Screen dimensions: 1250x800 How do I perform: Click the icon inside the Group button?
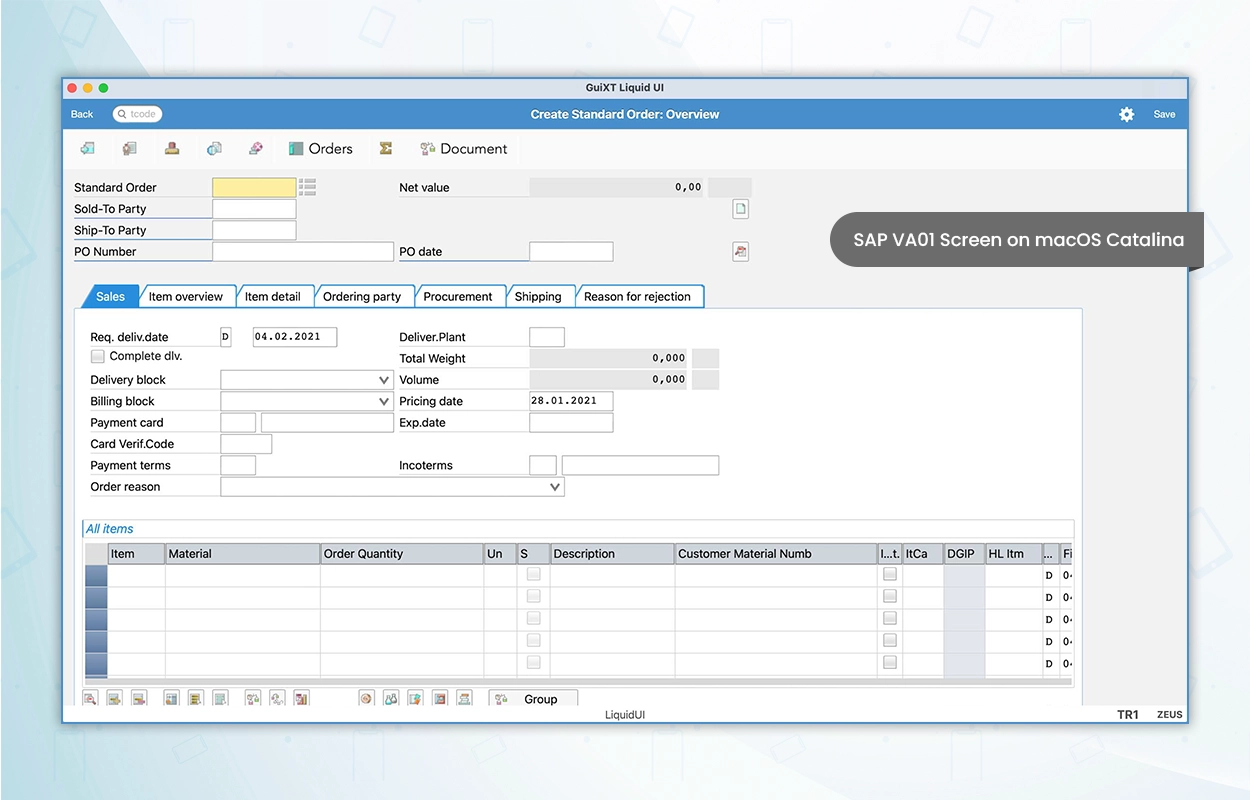pyautogui.click(x=501, y=699)
